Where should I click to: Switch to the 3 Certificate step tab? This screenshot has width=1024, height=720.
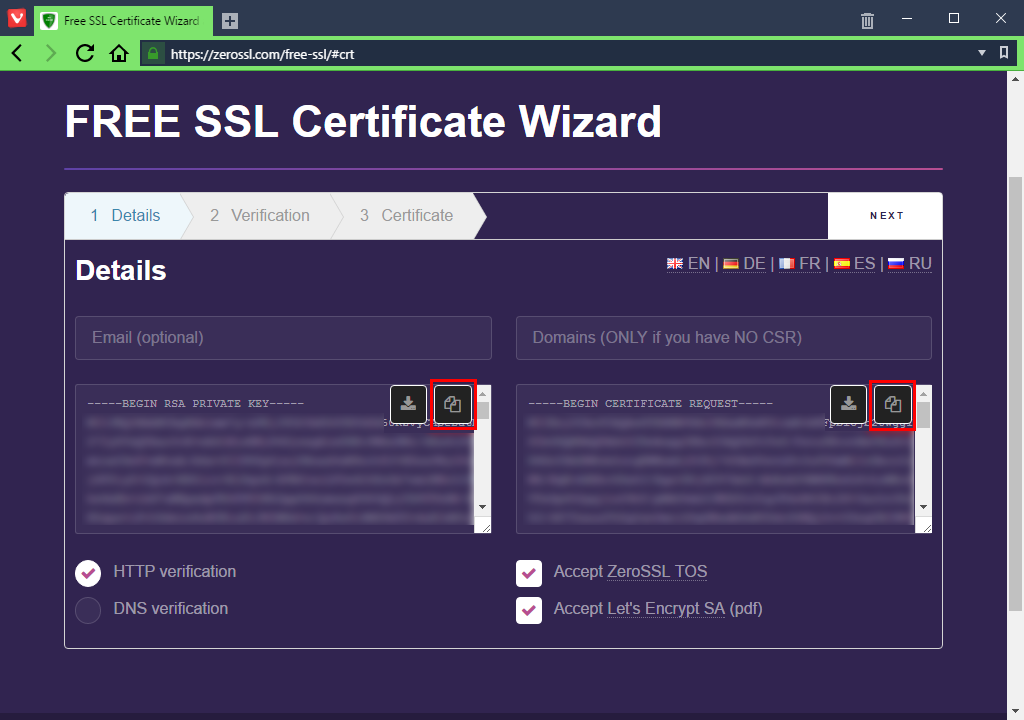click(x=406, y=216)
